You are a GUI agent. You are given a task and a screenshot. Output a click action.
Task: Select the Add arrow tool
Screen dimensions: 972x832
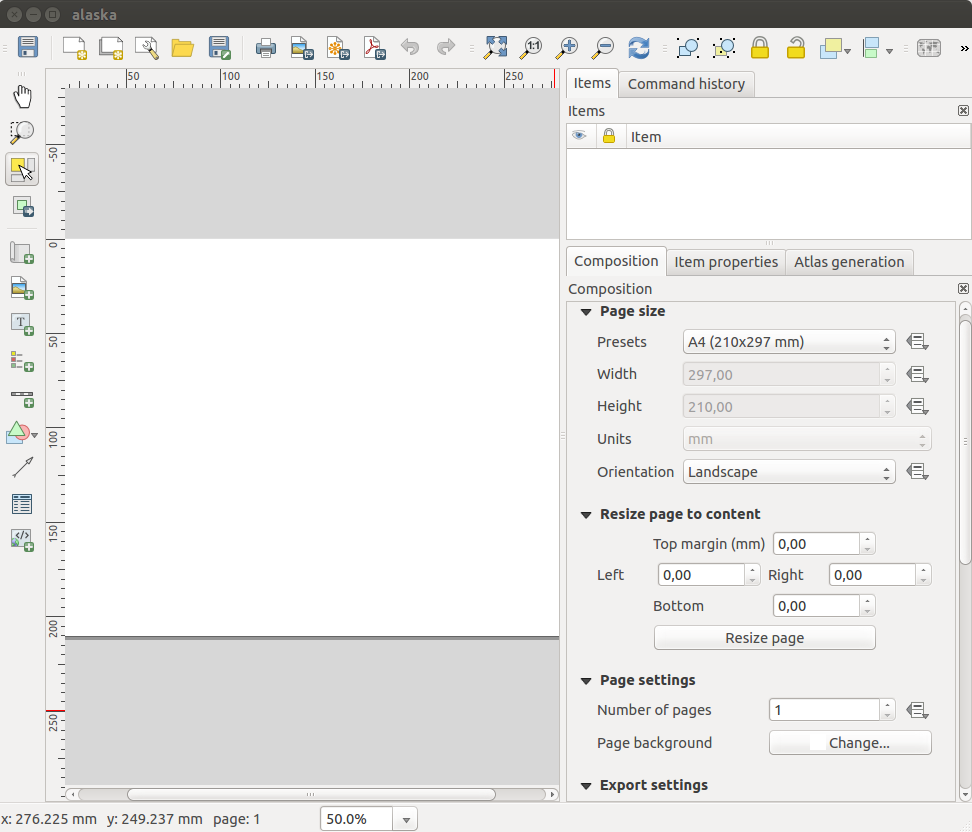tap(22, 467)
